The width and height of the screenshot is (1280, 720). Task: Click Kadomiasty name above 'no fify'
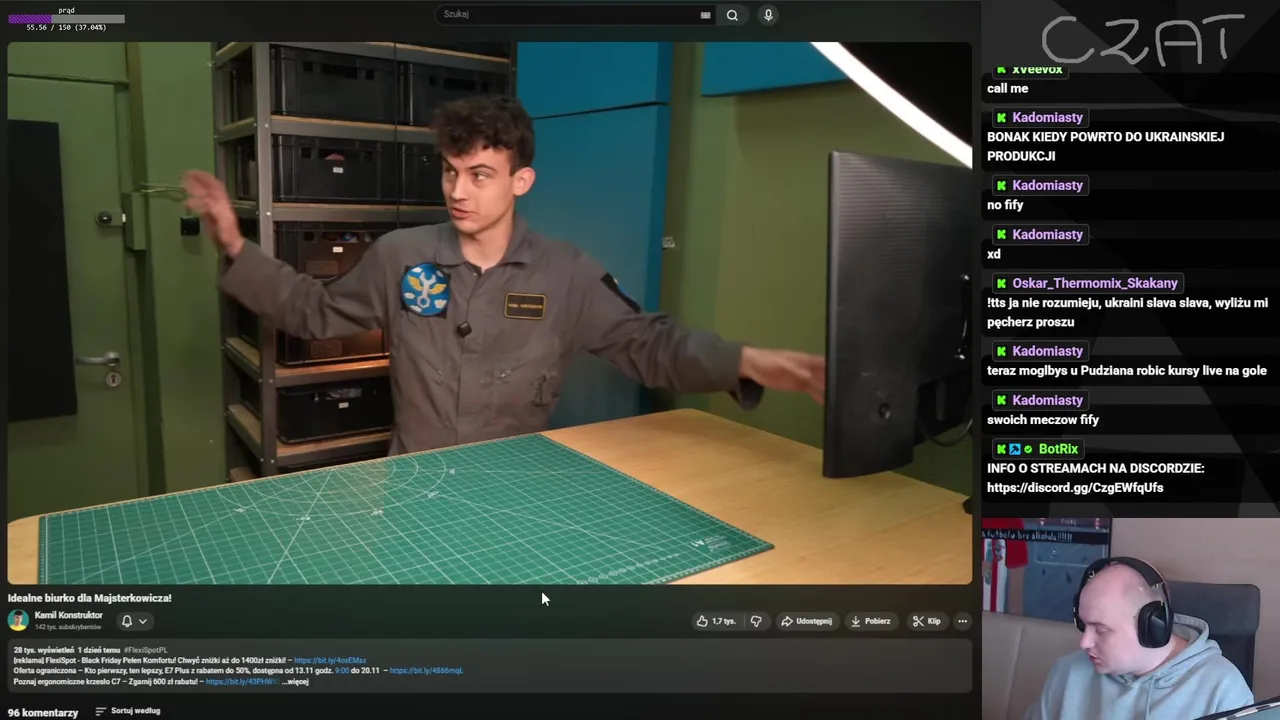(1047, 185)
